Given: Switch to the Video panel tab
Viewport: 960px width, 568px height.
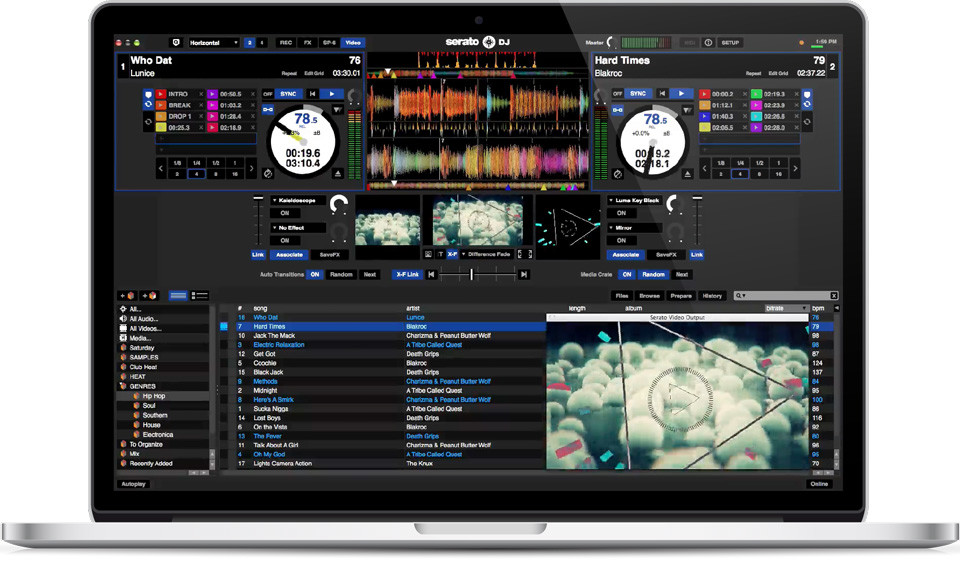Looking at the screenshot, I should click(352, 43).
